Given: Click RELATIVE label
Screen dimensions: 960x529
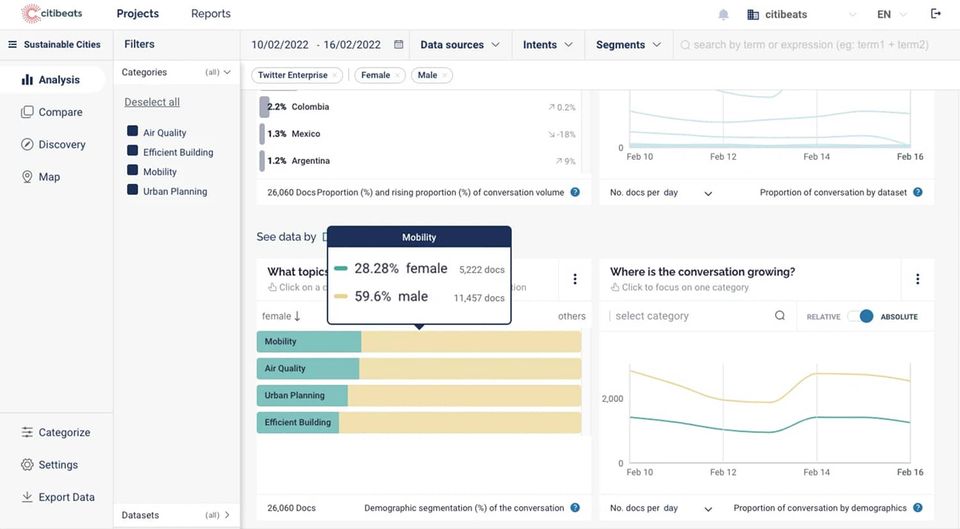Looking at the screenshot, I should tap(823, 317).
